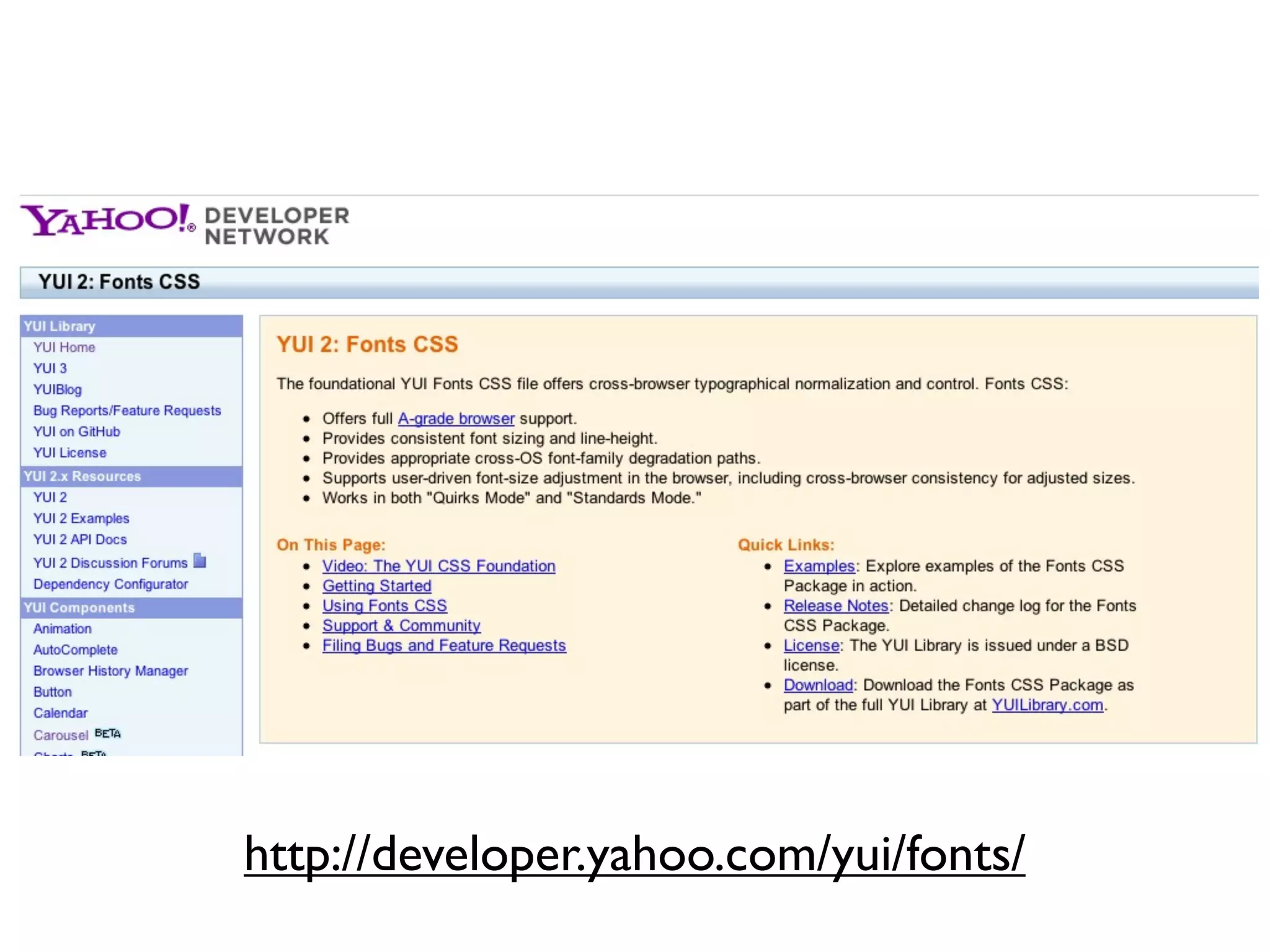Jump to Getting Started section

377,586
